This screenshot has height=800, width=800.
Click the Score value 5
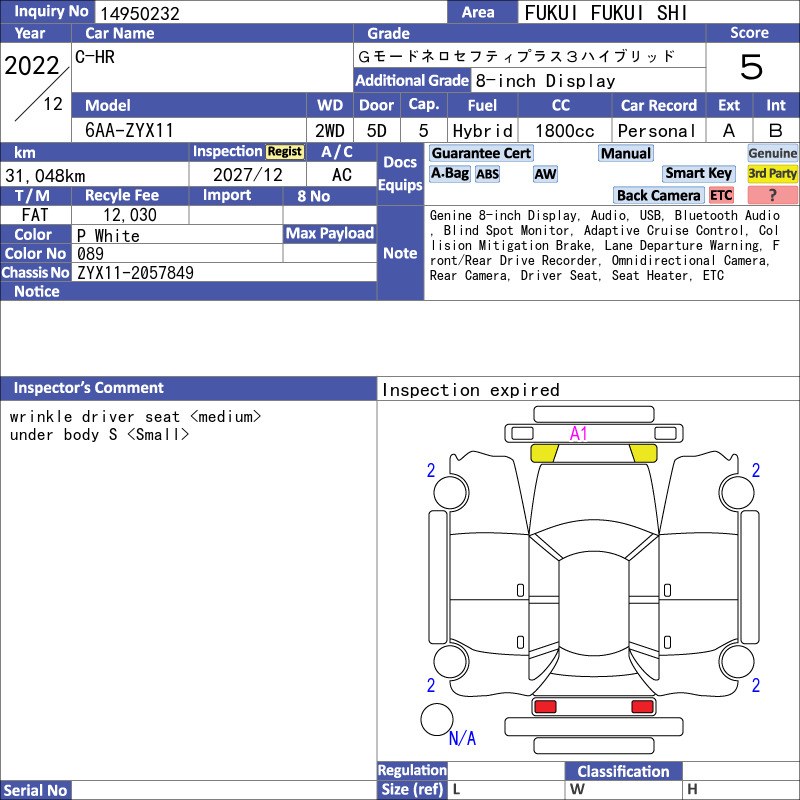752,67
